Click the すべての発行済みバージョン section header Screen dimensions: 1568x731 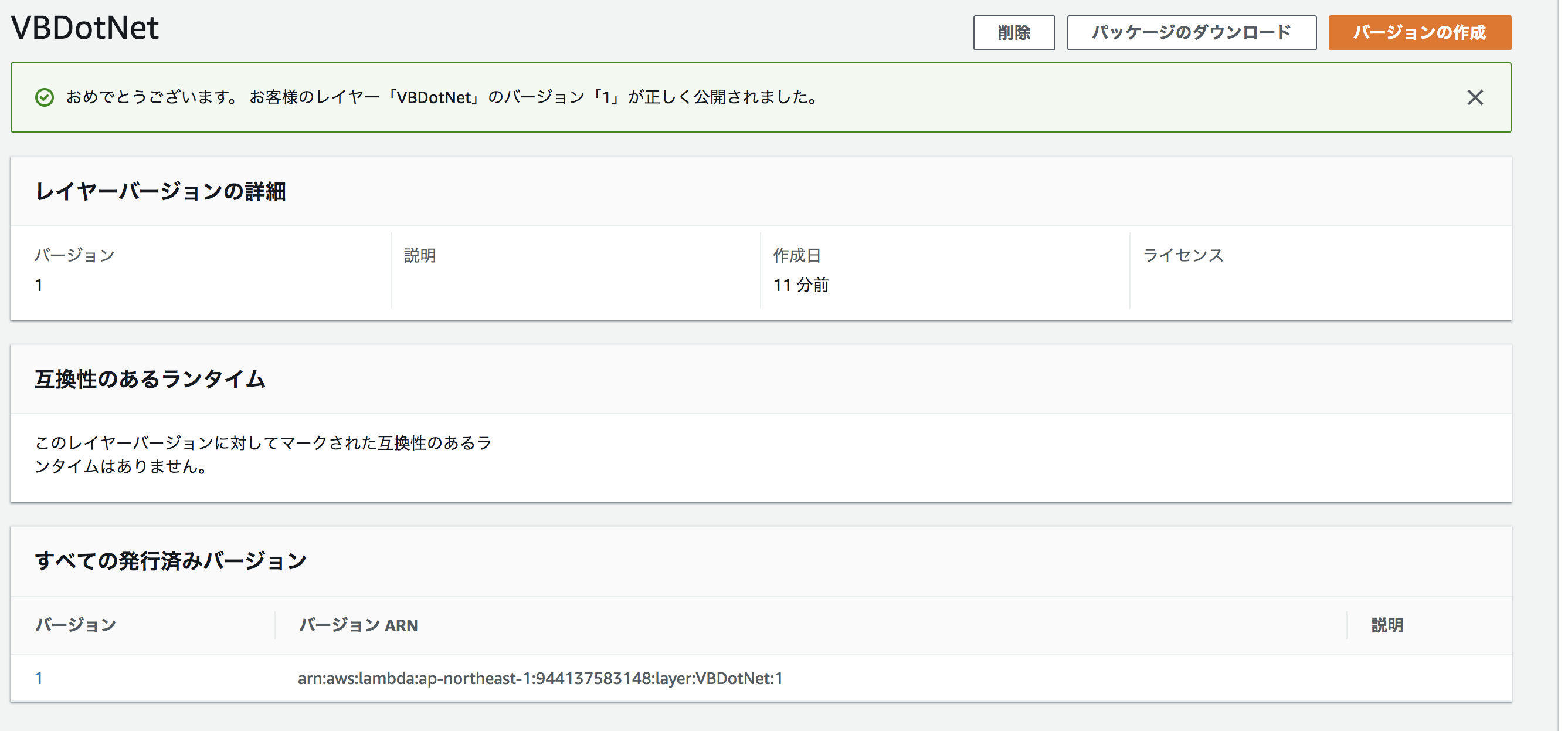(x=172, y=560)
